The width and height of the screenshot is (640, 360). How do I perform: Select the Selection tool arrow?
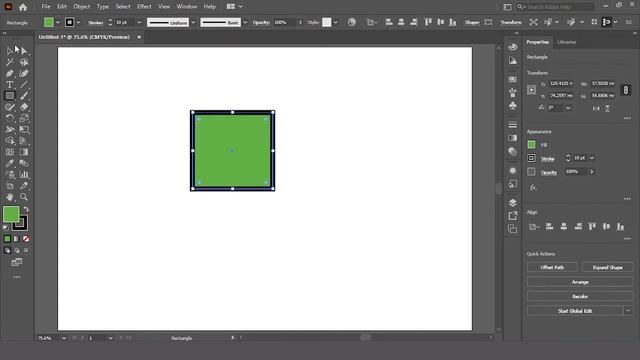point(10,51)
